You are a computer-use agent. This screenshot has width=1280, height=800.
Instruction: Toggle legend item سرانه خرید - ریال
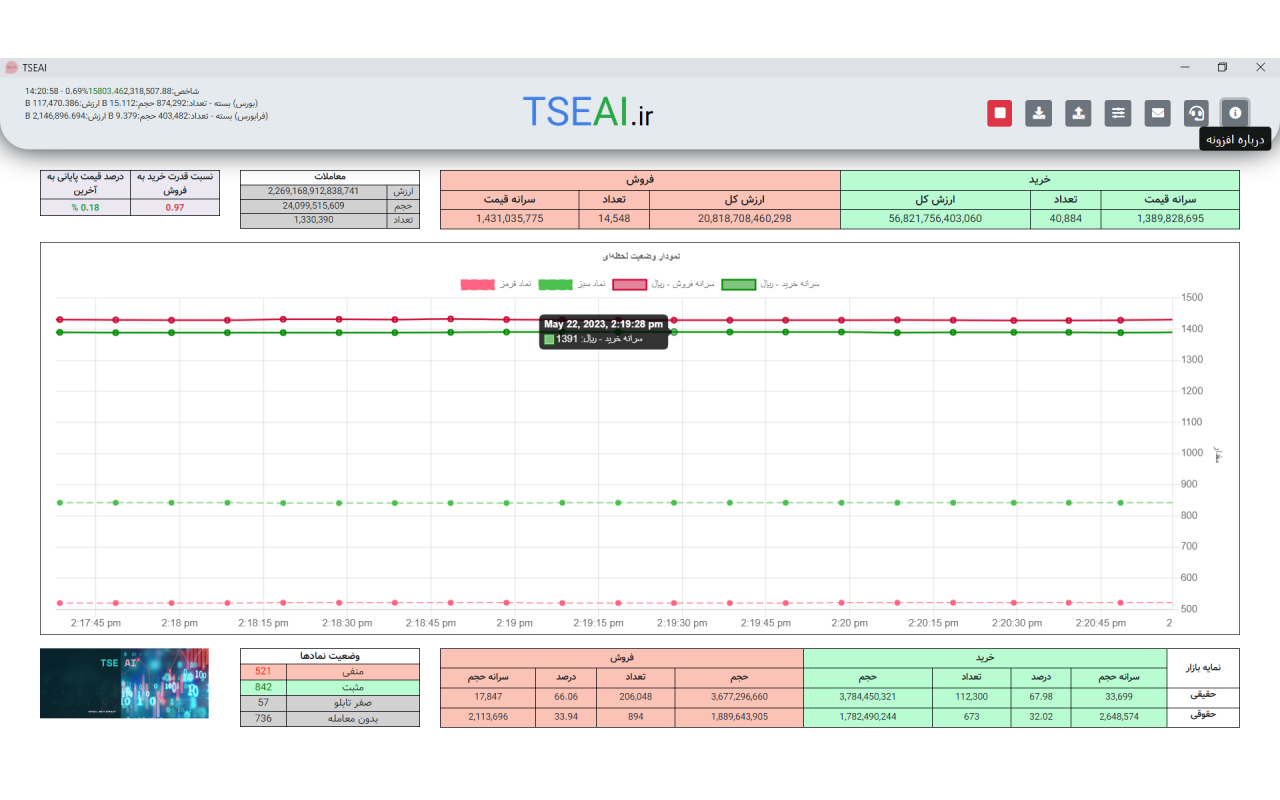click(x=770, y=284)
